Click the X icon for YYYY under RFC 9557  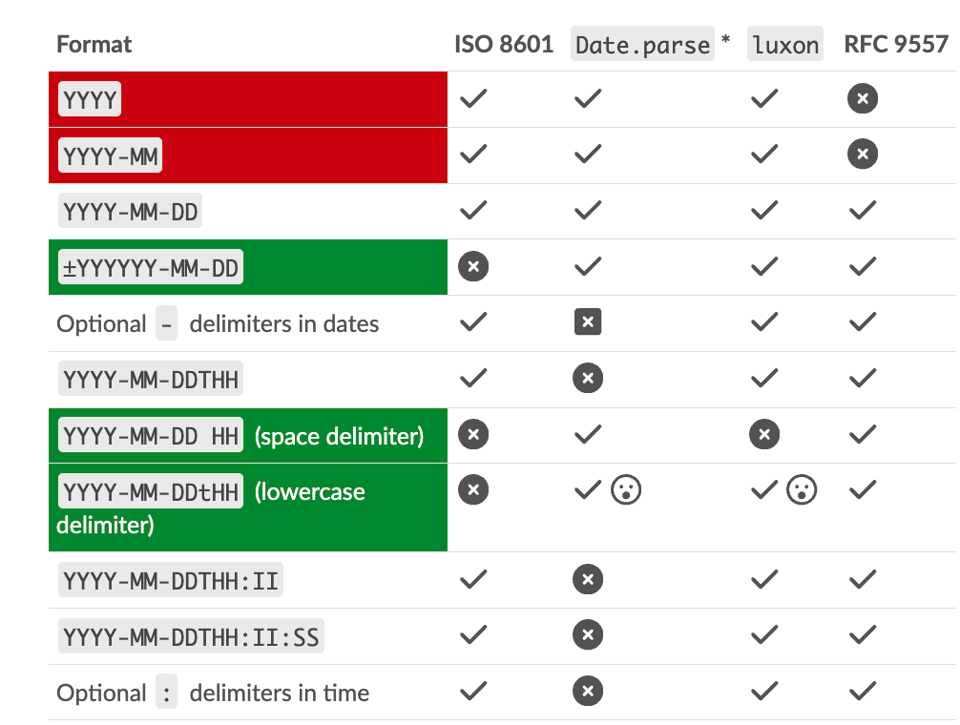862,98
